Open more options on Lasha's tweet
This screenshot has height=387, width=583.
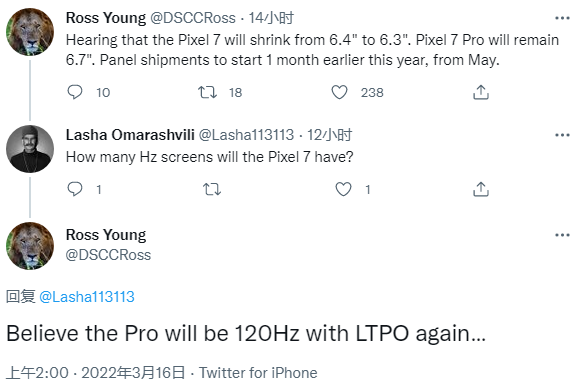pyautogui.click(x=562, y=135)
